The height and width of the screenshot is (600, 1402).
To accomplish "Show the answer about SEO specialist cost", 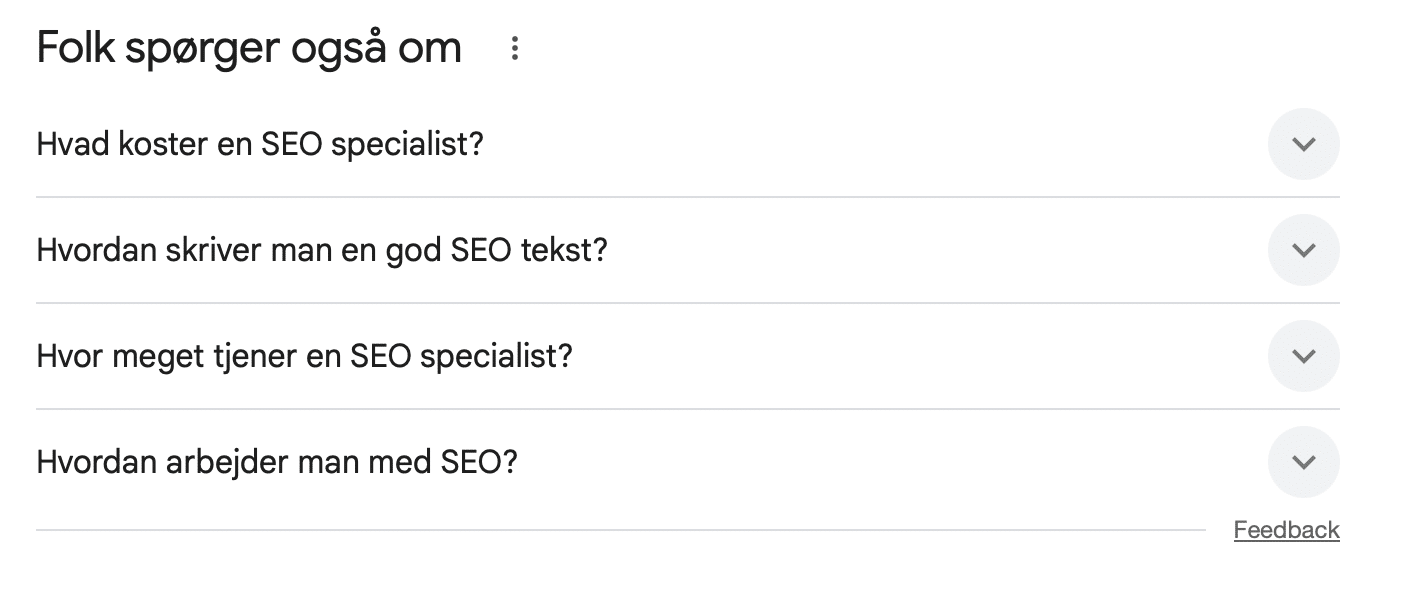I will point(688,144).
